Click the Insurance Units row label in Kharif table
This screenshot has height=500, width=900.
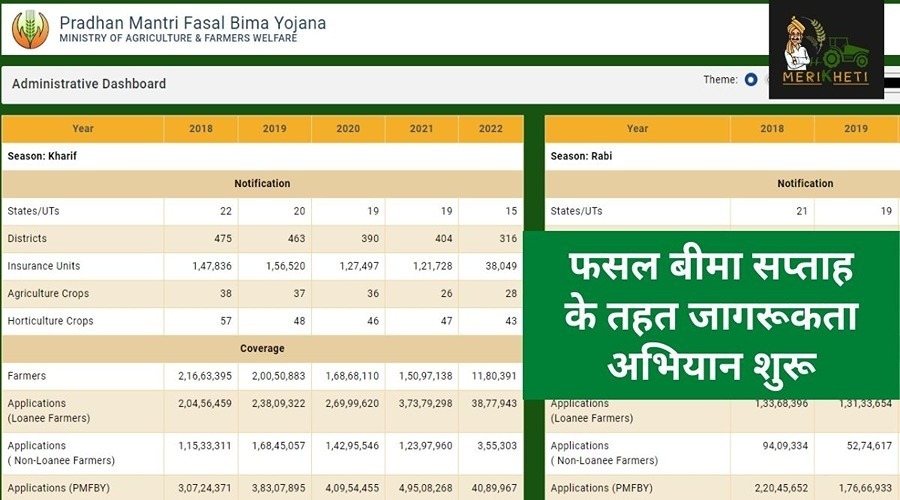point(44,266)
